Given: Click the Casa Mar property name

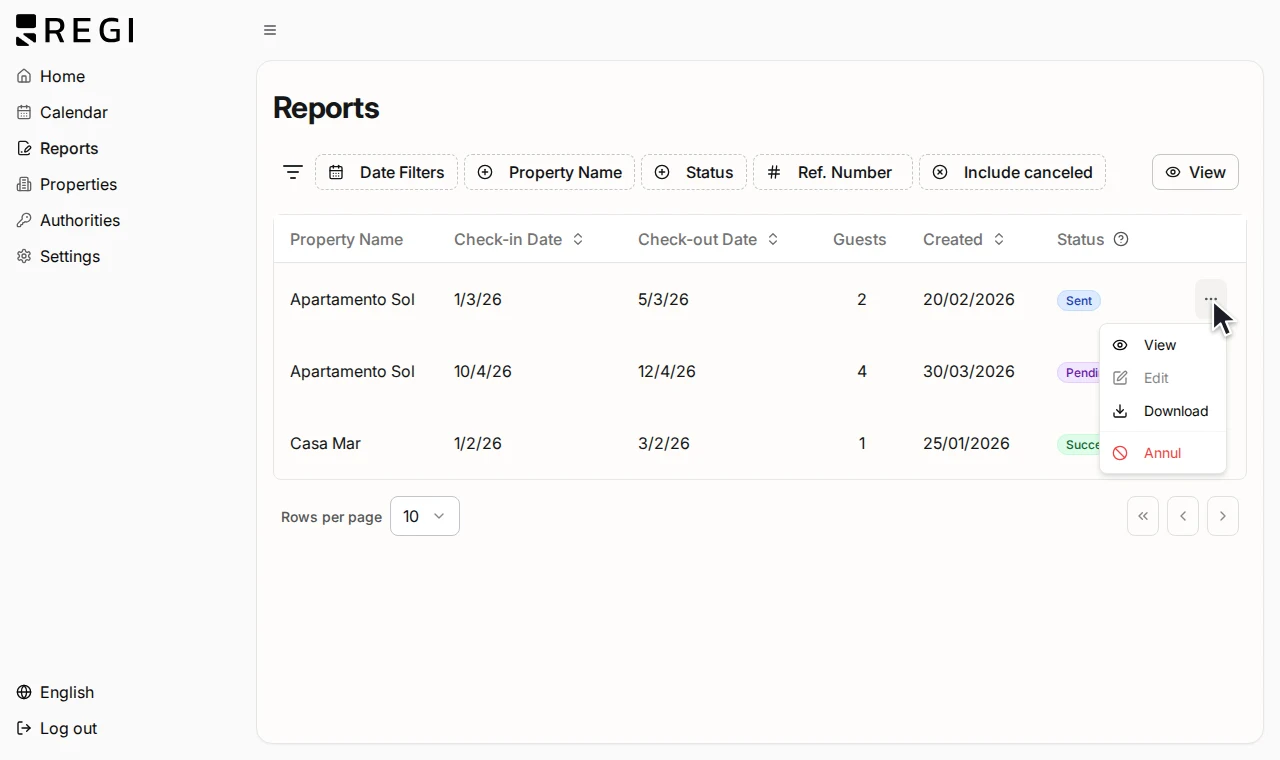Looking at the screenshot, I should tap(325, 443).
